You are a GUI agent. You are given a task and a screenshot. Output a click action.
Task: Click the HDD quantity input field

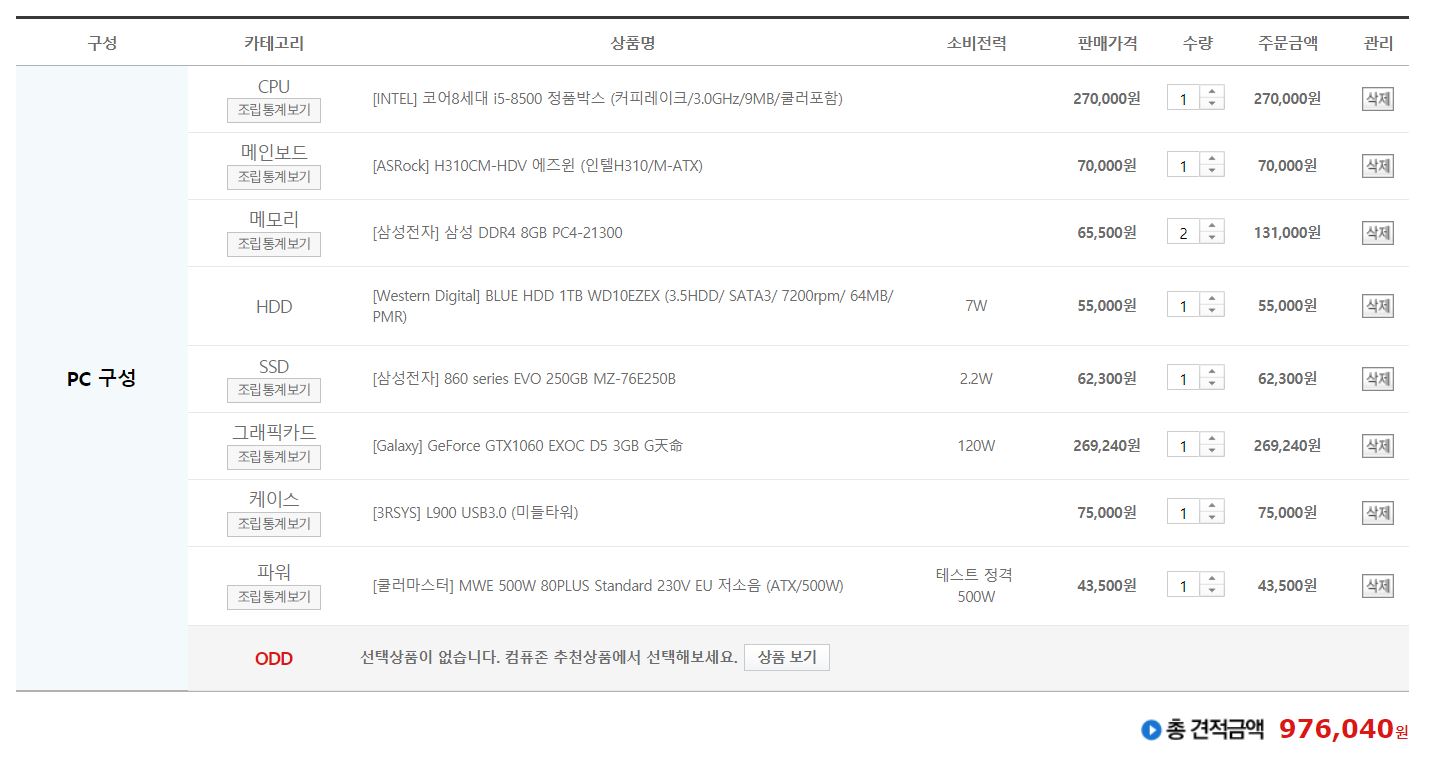[1184, 306]
